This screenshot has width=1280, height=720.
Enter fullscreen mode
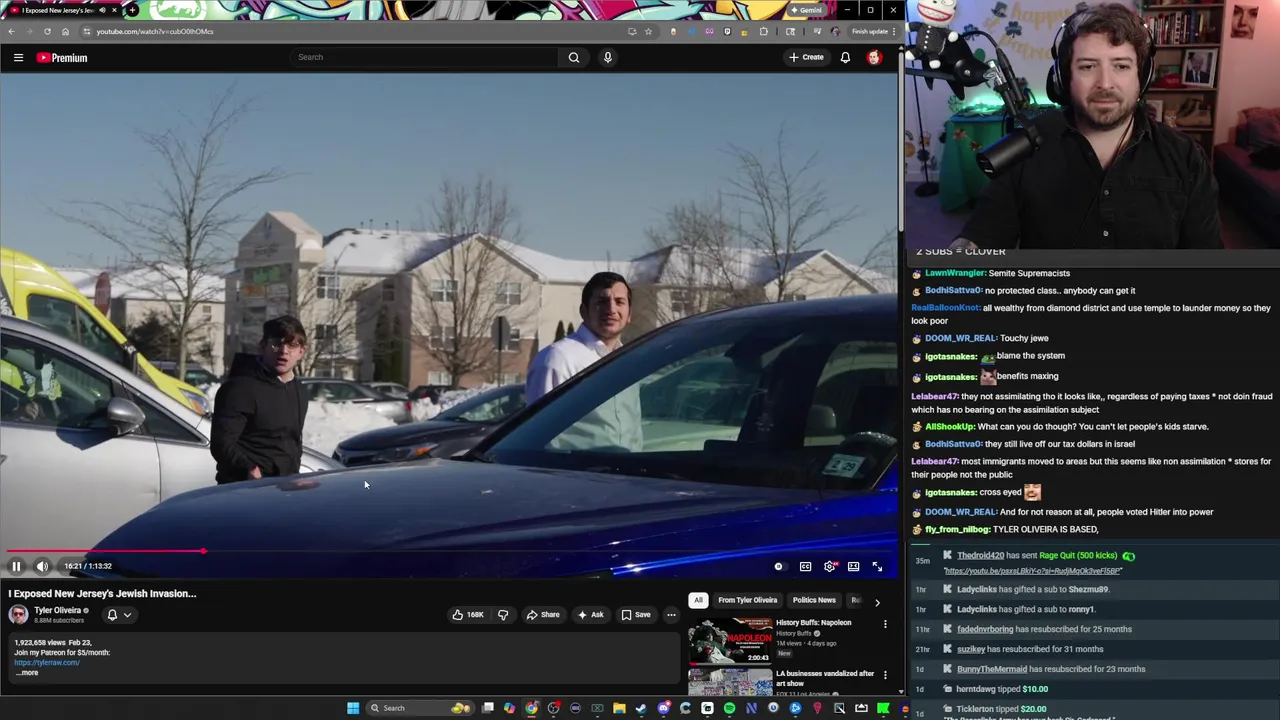[877, 567]
